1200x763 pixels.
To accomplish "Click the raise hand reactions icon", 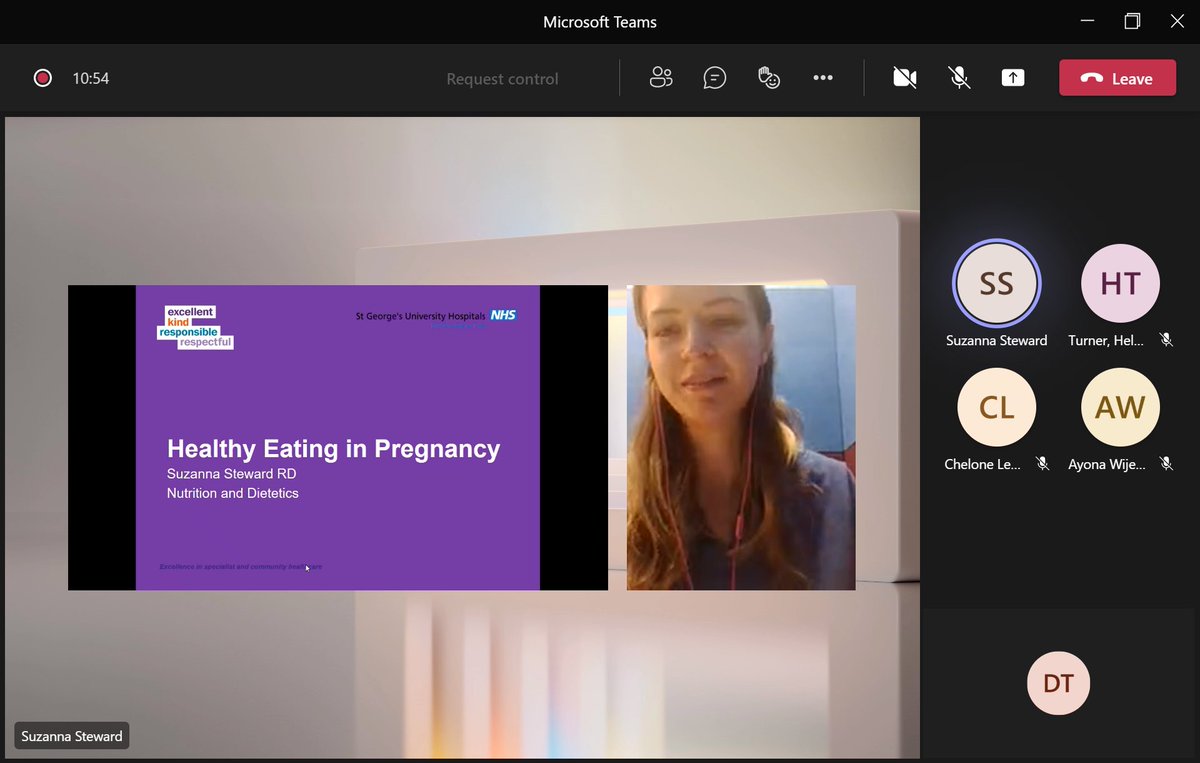I will click(768, 78).
